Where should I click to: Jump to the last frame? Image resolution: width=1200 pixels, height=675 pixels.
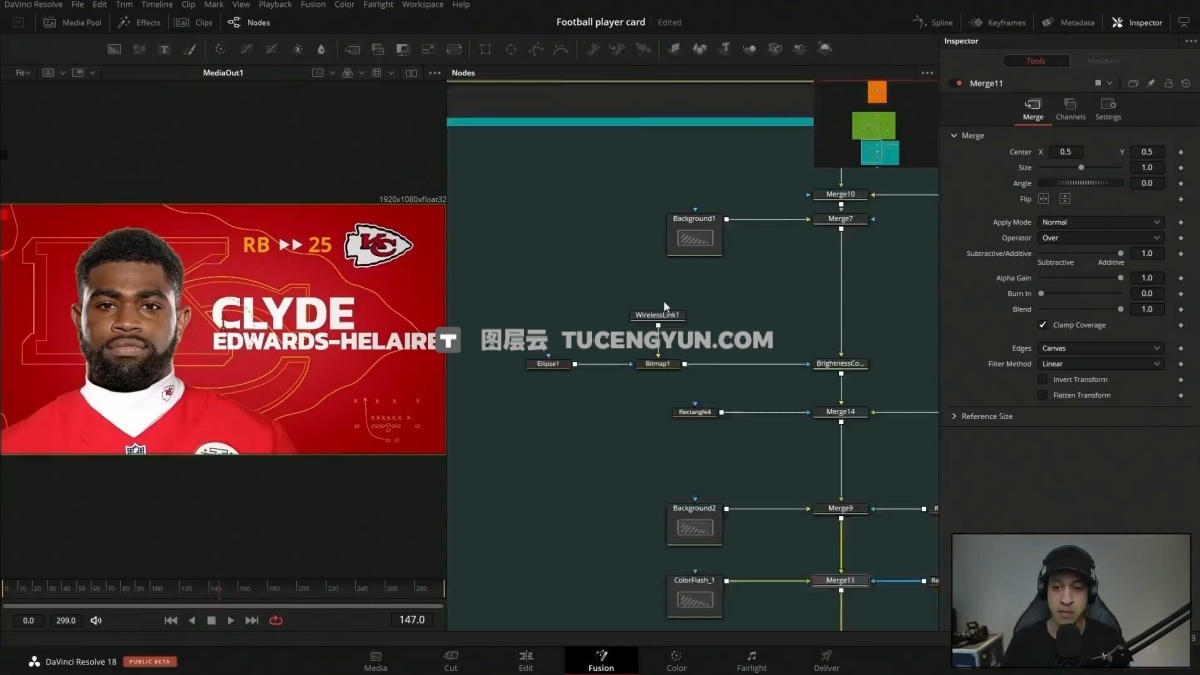pyautogui.click(x=252, y=620)
